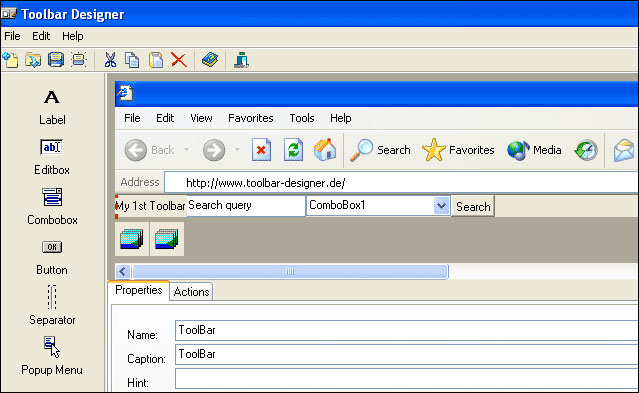Open the Forward button history dropdown arrow

(x=237, y=150)
